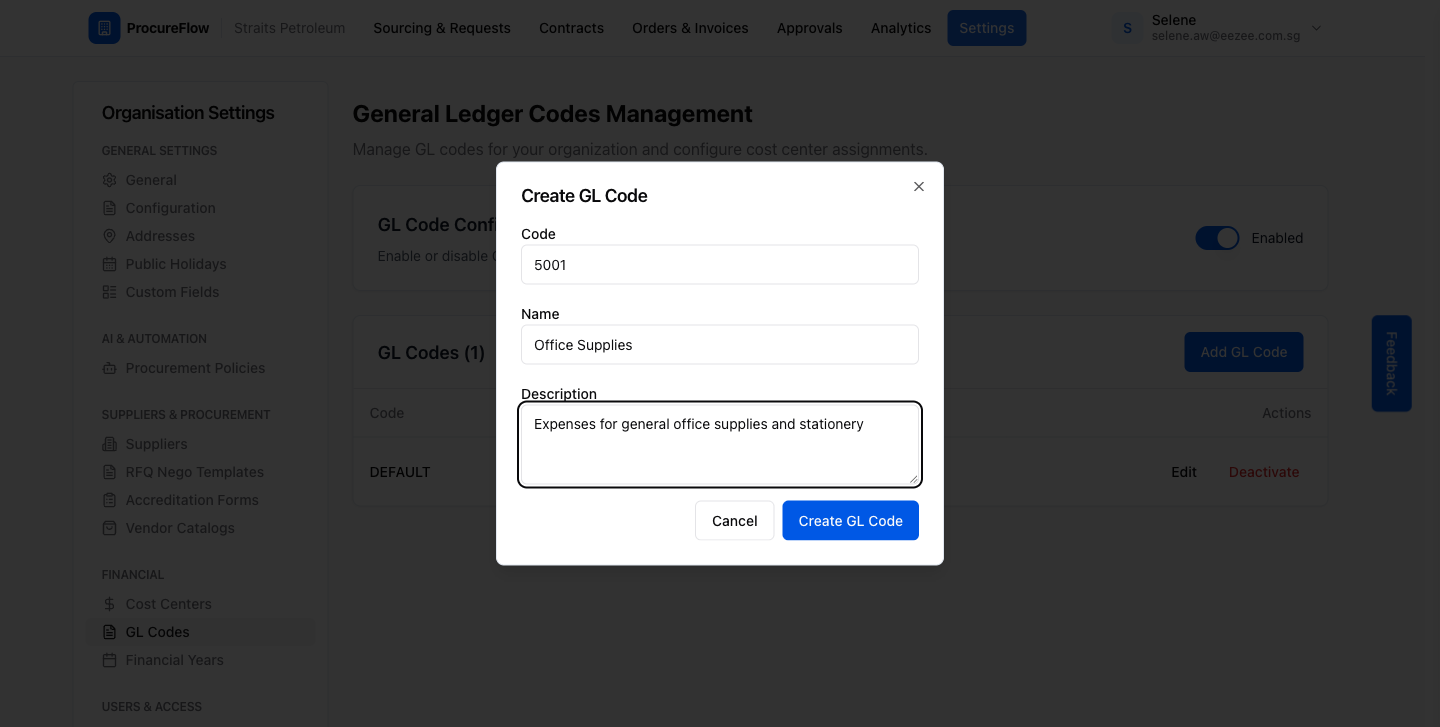Screen dimensions: 1440x727
Task: Click the Code column header
Action: 387,413
